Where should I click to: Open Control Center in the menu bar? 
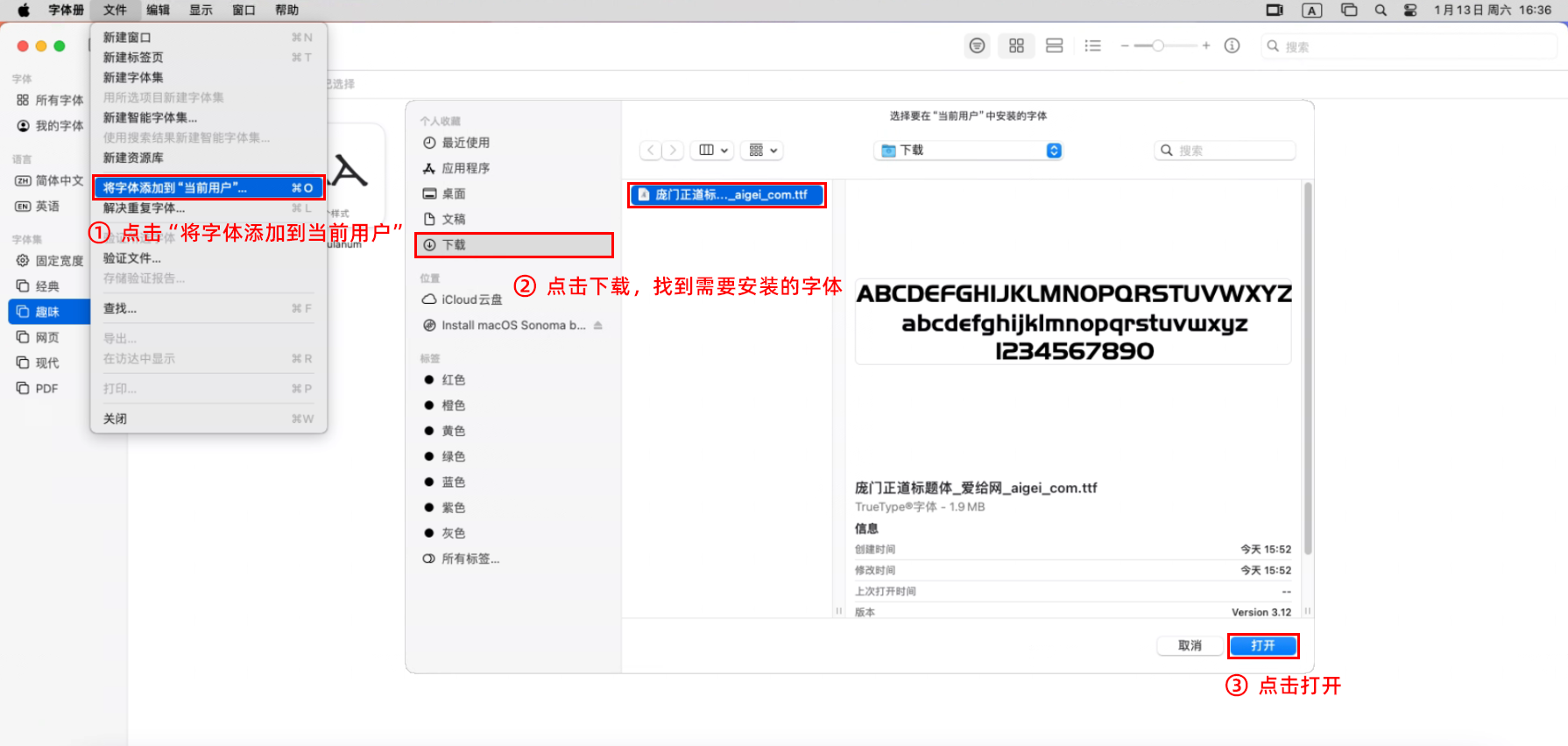pyautogui.click(x=1410, y=11)
